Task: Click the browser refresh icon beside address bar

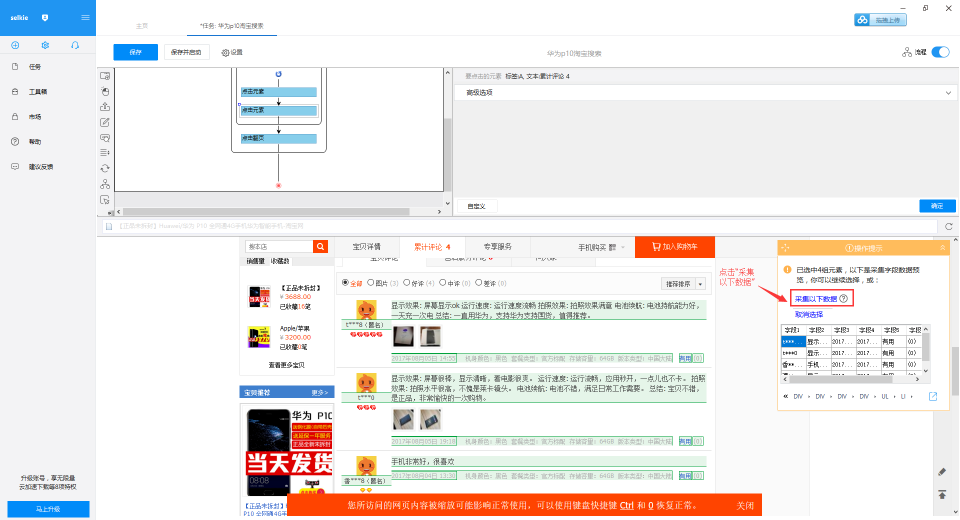Action: [x=948, y=227]
